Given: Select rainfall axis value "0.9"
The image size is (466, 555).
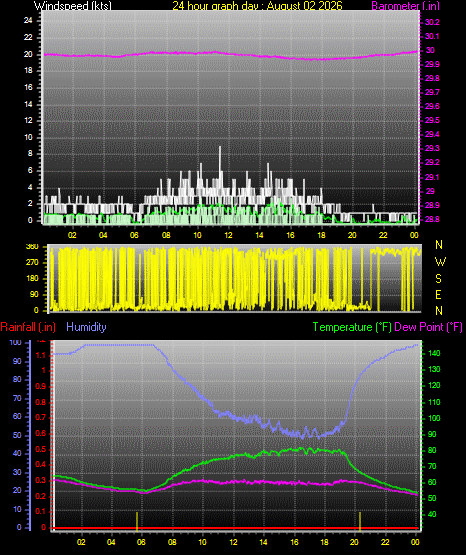Looking at the screenshot, I should tap(41, 386).
